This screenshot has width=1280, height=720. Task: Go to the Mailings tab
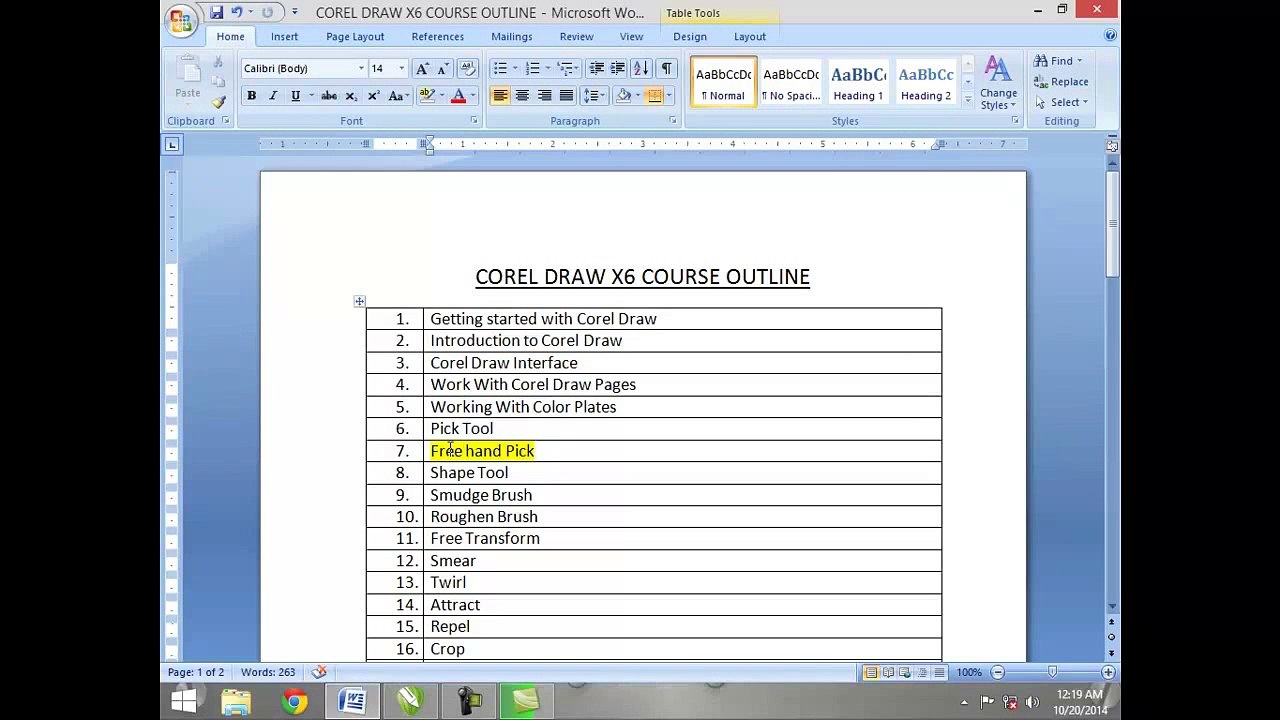click(x=511, y=37)
